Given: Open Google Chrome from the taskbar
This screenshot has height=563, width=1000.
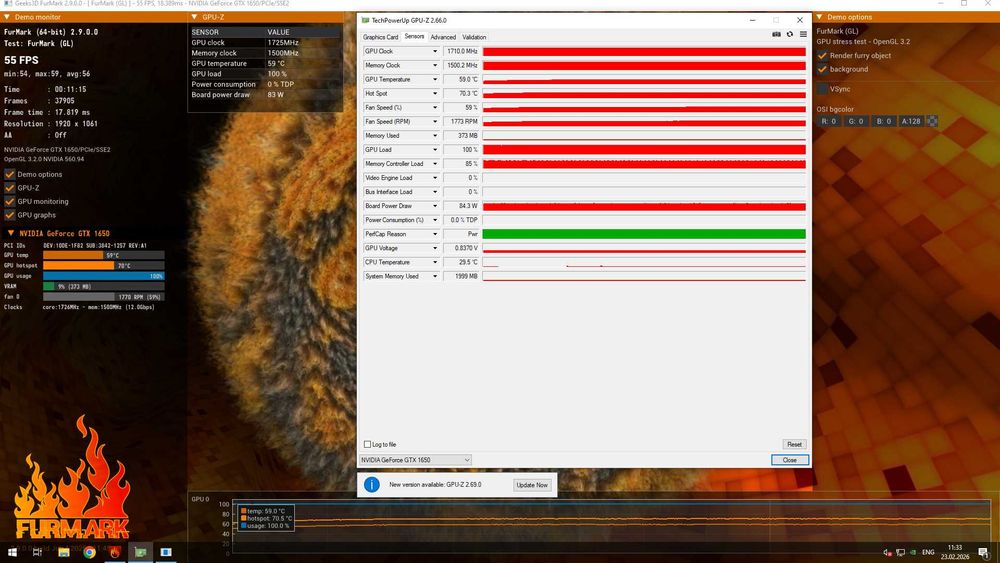Looking at the screenshot, I should pyautogui.click(x=89, y=552).
